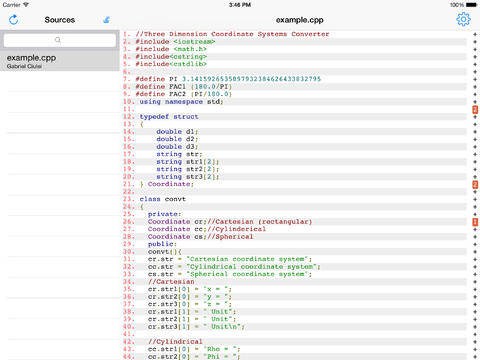Tap 'Coordinate cs;//Spherical' line
480x360 pixels.
[x=200, y=237]
